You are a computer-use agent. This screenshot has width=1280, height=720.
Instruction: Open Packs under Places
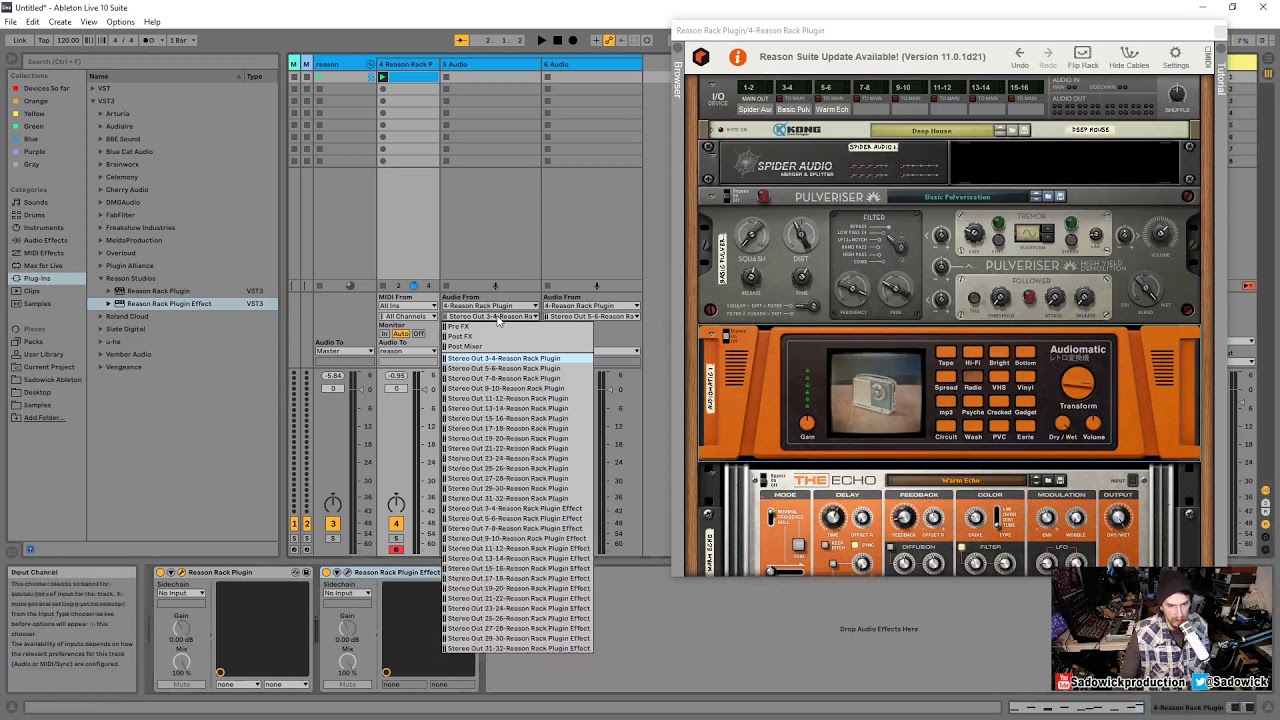(33, 341)
